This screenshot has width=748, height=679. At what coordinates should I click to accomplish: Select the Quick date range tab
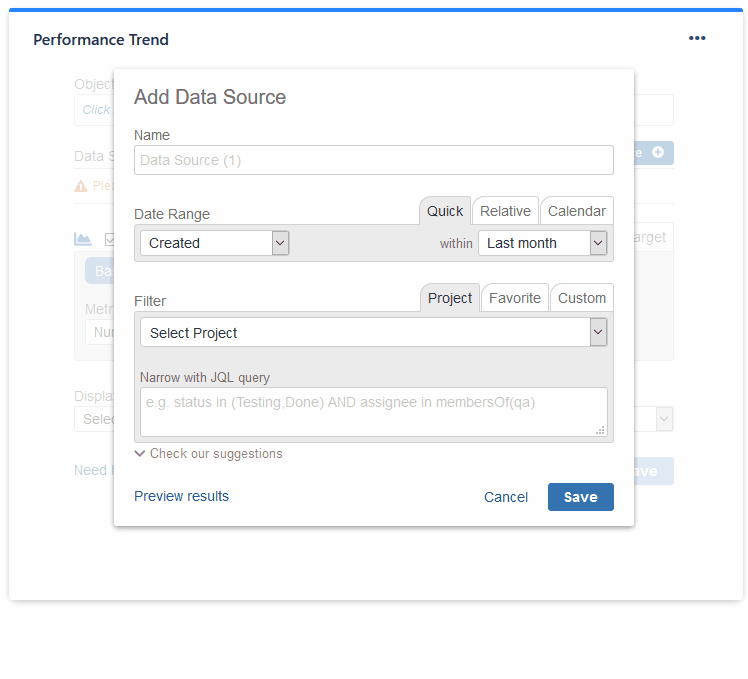(445, 211)
